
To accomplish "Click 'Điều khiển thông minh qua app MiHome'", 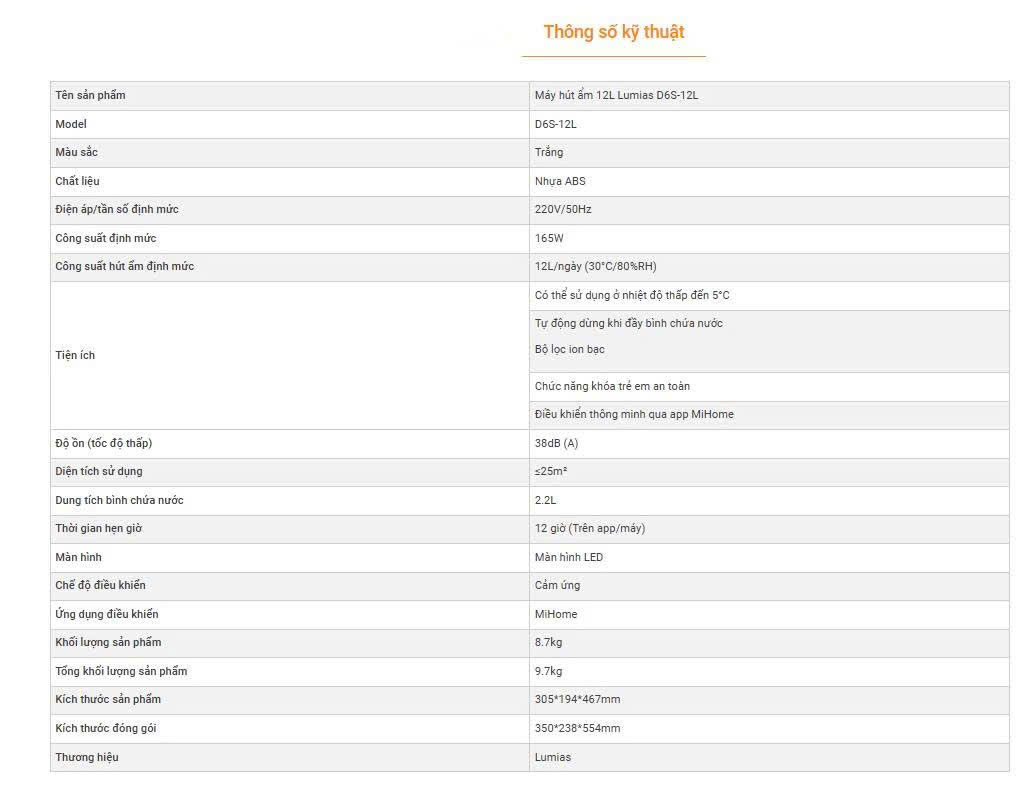I will [634, 415].
